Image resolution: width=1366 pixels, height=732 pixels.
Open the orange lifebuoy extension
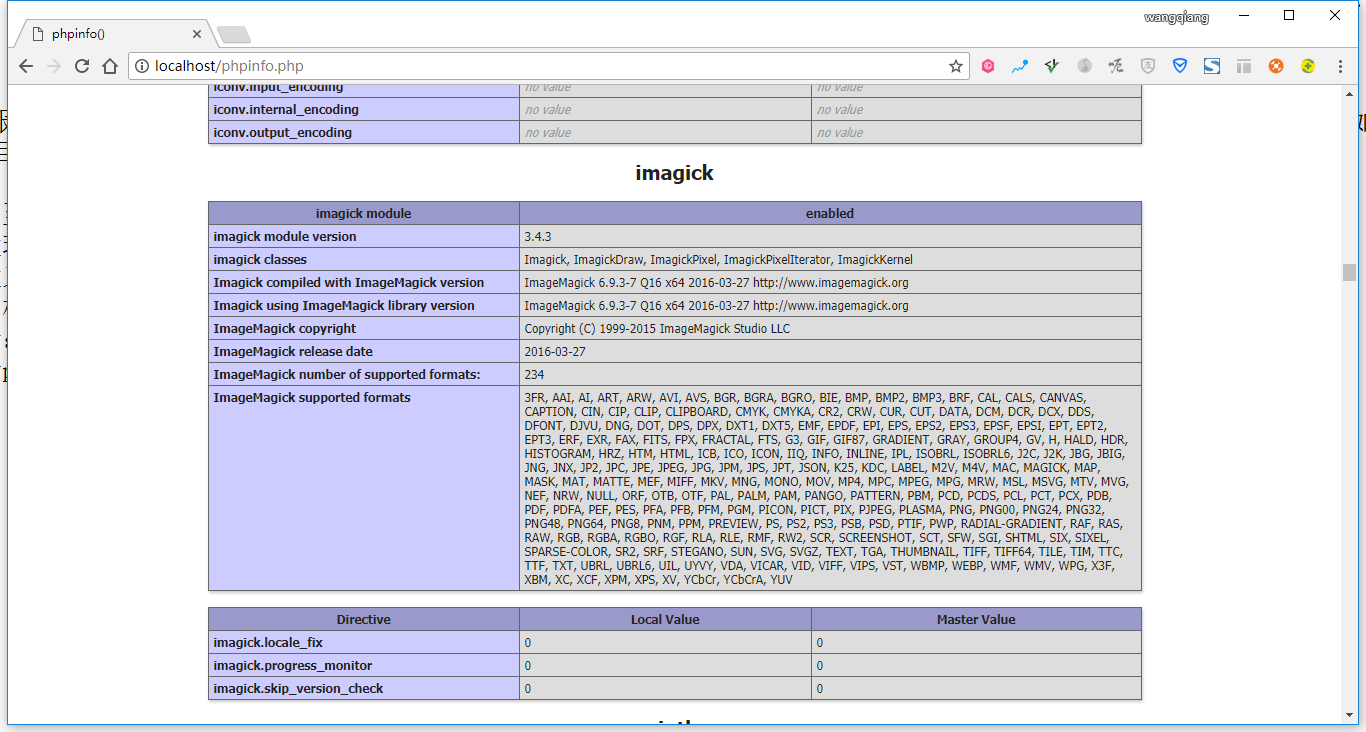[1276, 66]
